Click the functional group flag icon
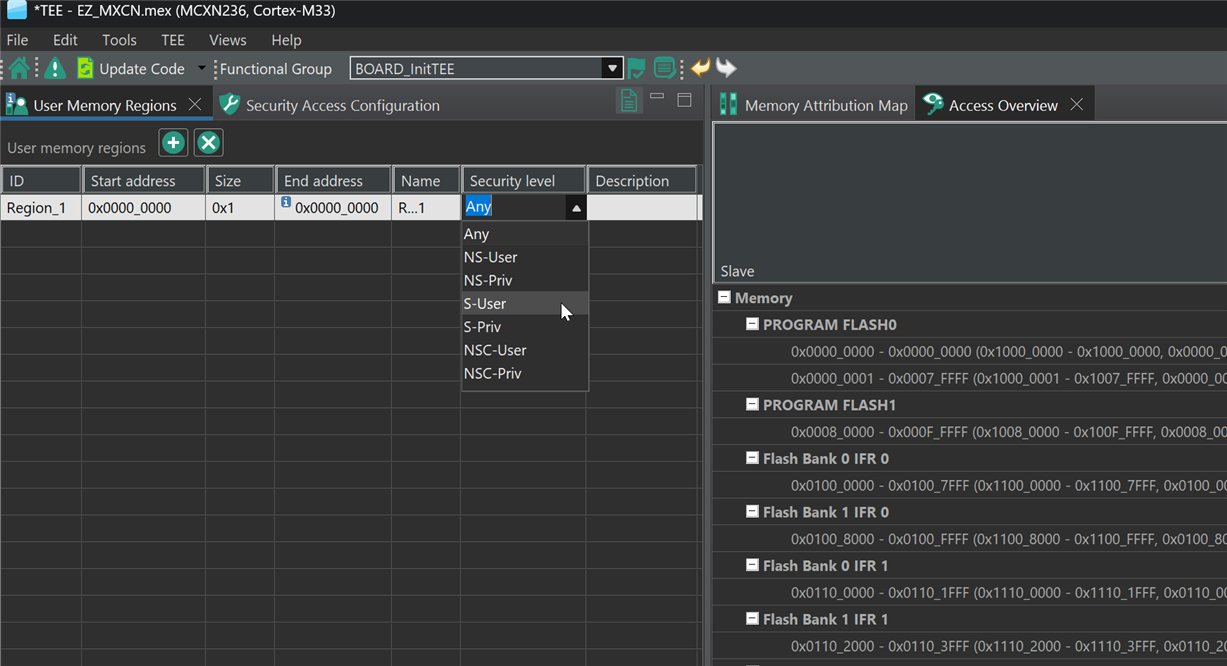Screen dimensions: 1227x666 coord(636,68)
